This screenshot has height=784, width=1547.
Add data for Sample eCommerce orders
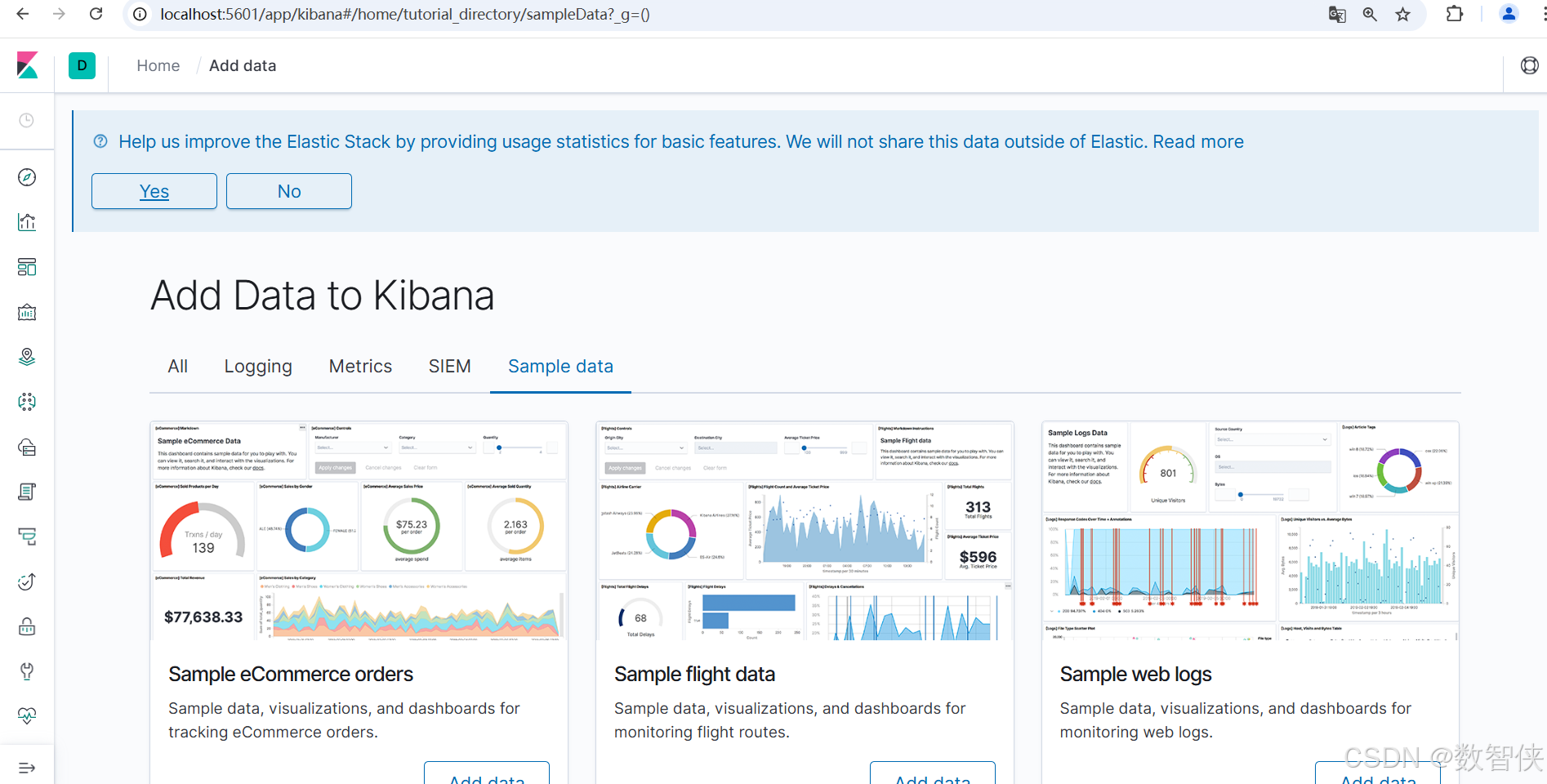pos(487,773)
